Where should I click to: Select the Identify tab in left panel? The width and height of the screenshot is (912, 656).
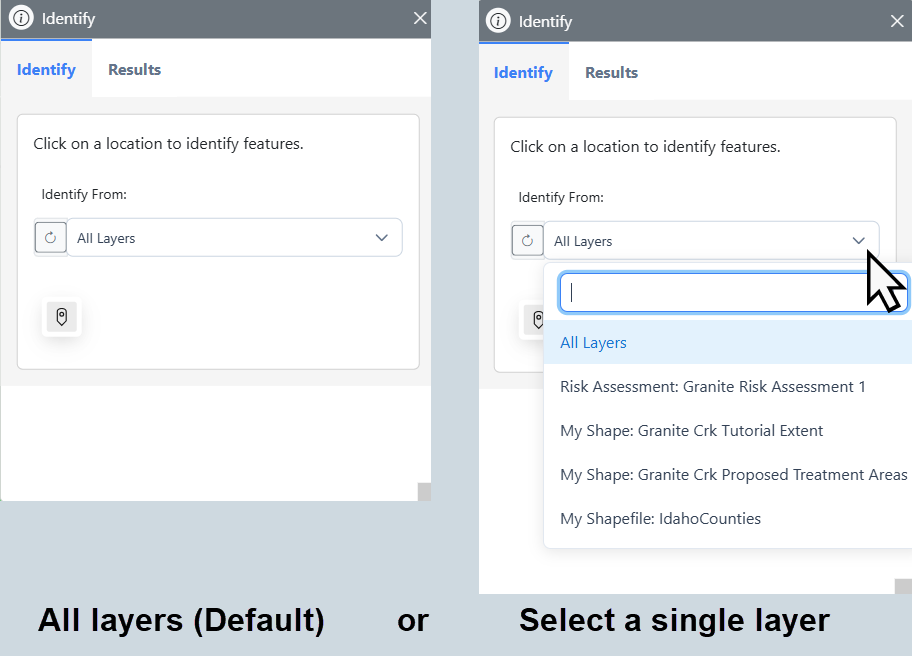pyautogui.click(x=46, y=69)
